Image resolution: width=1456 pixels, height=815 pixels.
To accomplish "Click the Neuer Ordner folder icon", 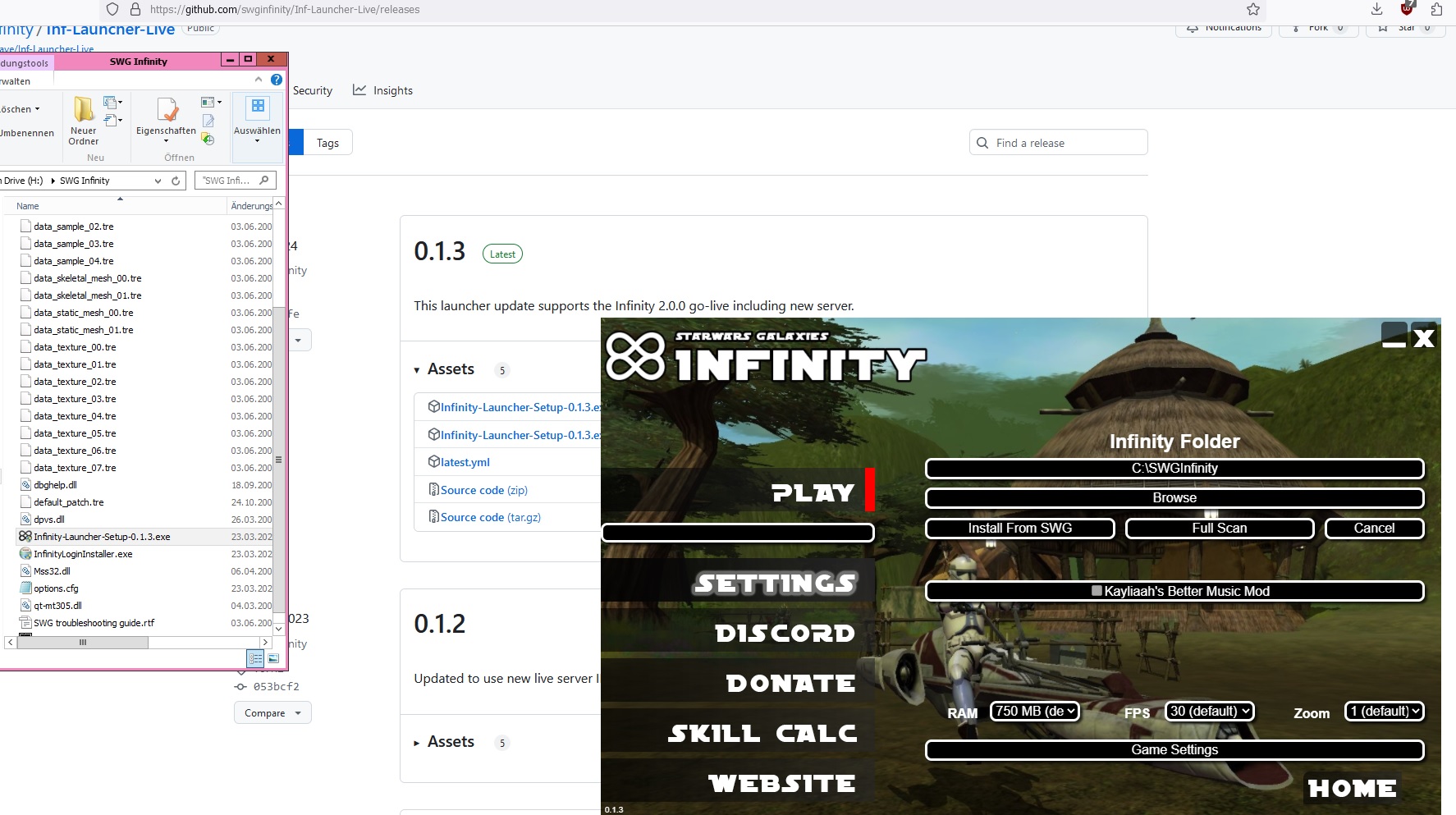I will (84, 109).
